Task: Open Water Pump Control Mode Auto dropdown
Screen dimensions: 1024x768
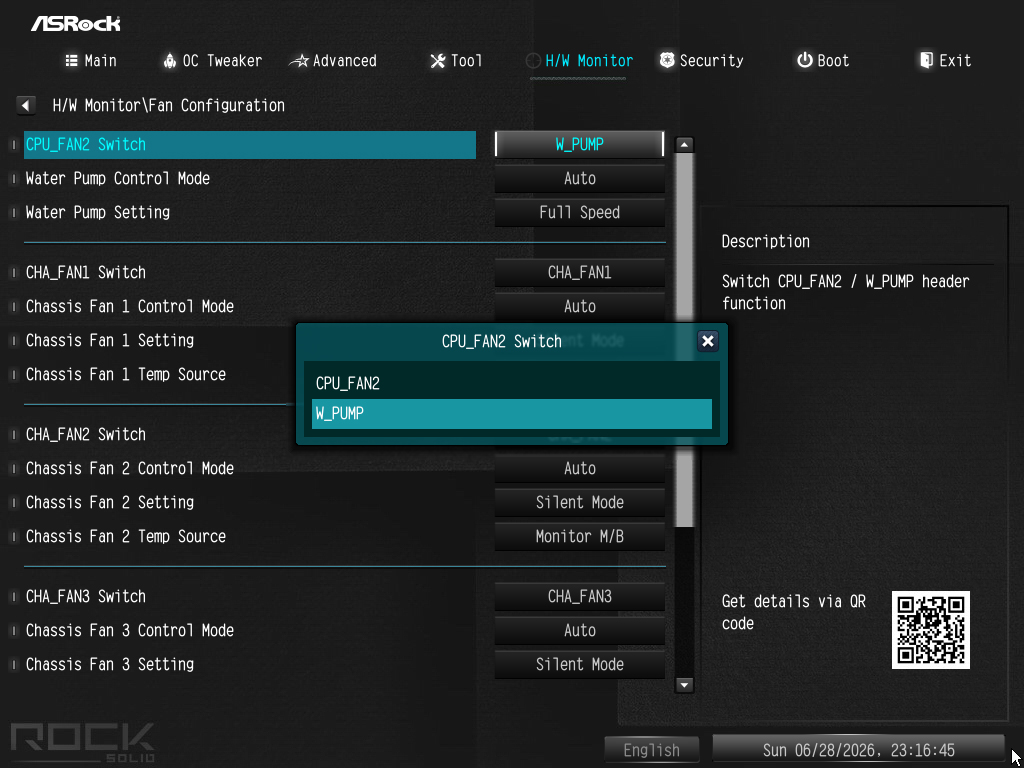Action: coord(579,178)
